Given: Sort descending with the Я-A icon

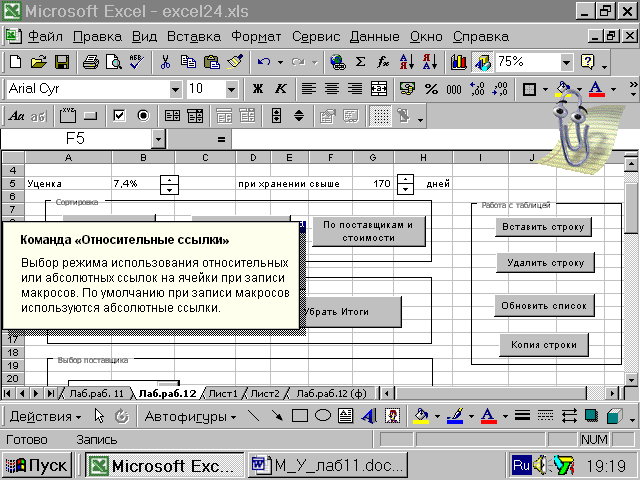Looking at the screenshot, I should (x=430, y=62).
